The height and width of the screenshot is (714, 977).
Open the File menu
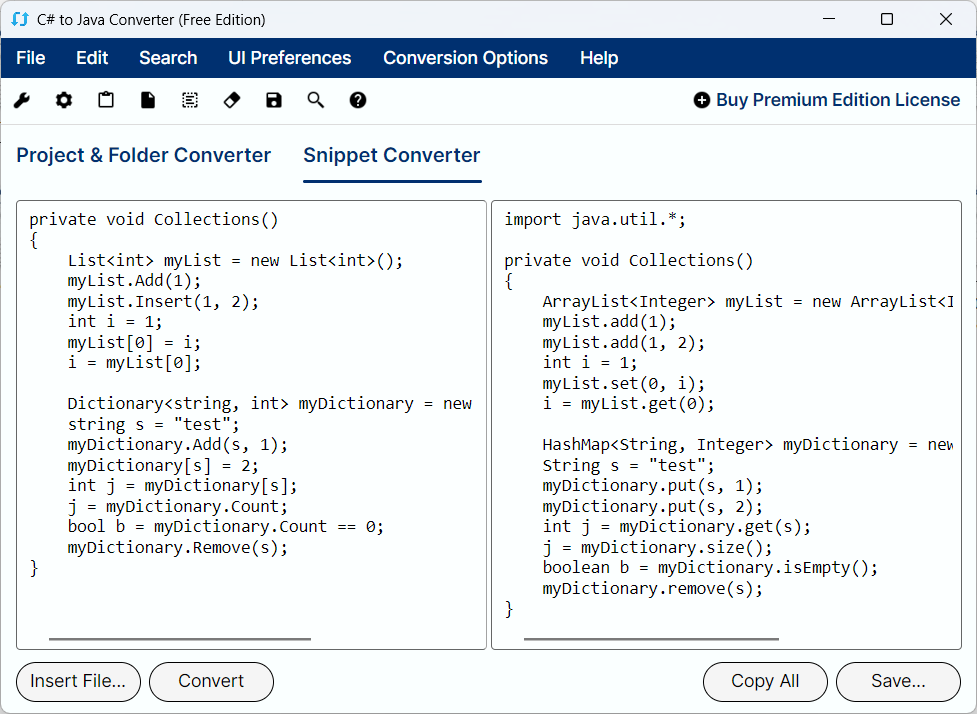coord(31,58)
